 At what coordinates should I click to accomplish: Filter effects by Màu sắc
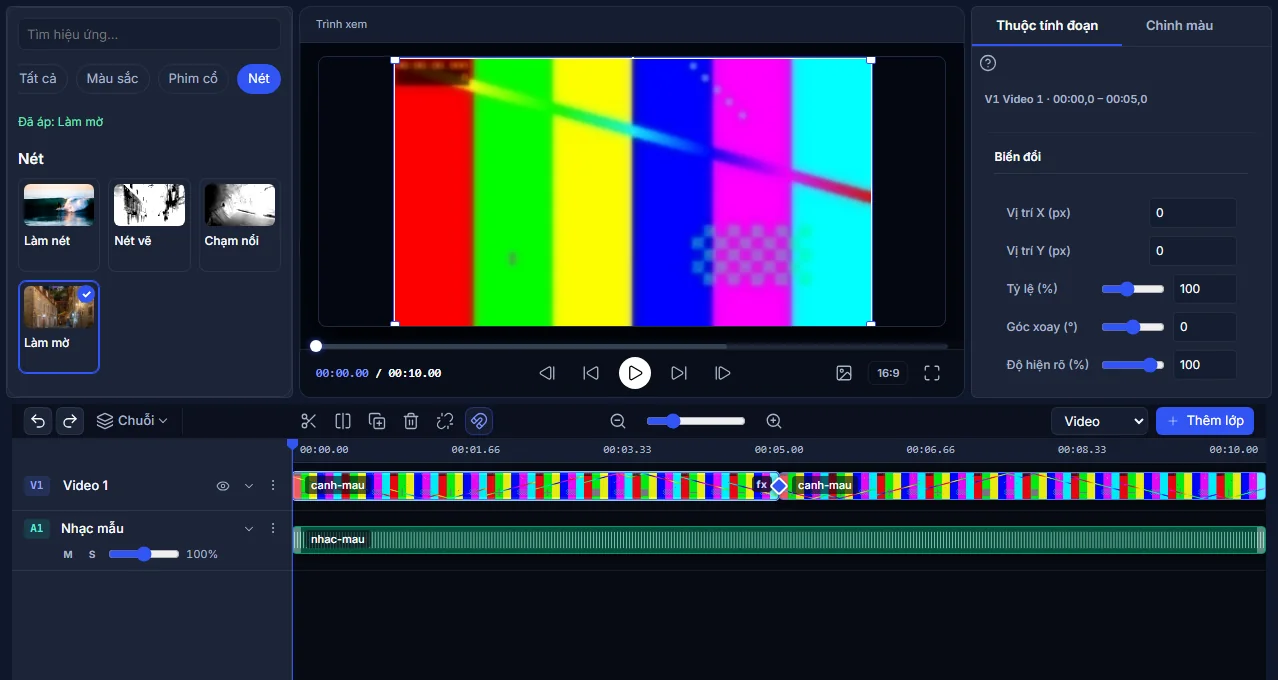(x=113, y=79)
